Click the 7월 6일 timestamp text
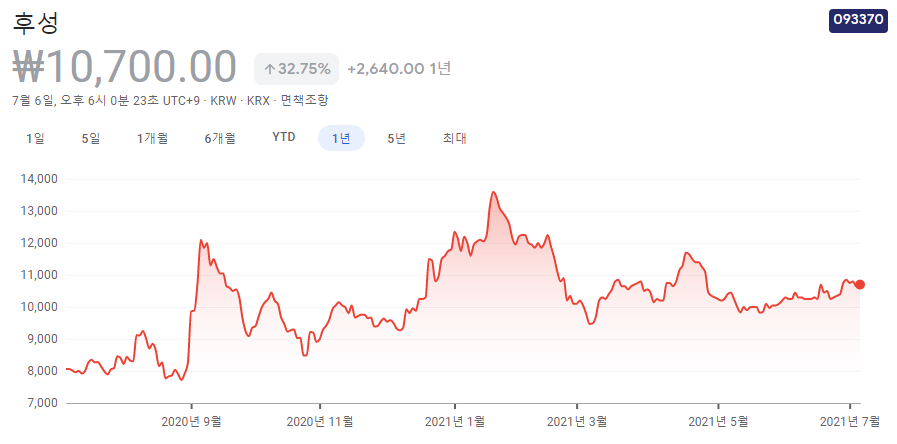This screenshot has height=444, width=897. [106, 101]
